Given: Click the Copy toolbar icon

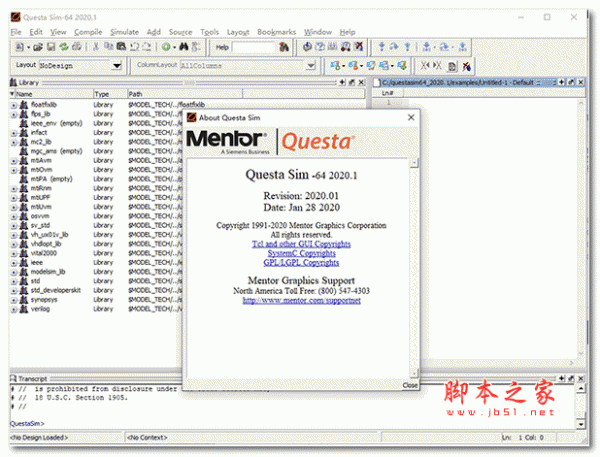Looking at the screenshot, I should [109, 47].
